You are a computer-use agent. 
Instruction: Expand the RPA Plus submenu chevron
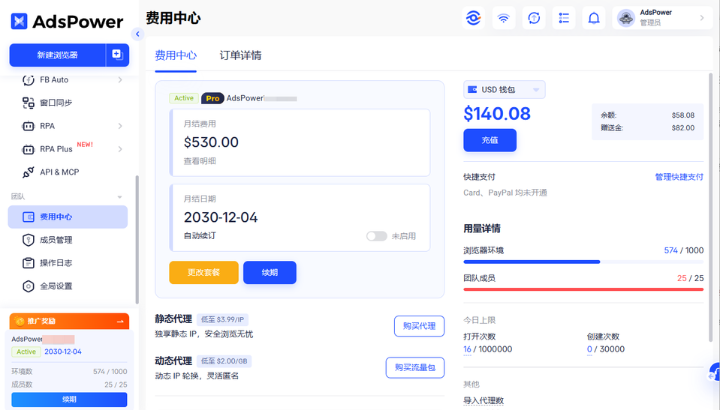pos(120,149)
